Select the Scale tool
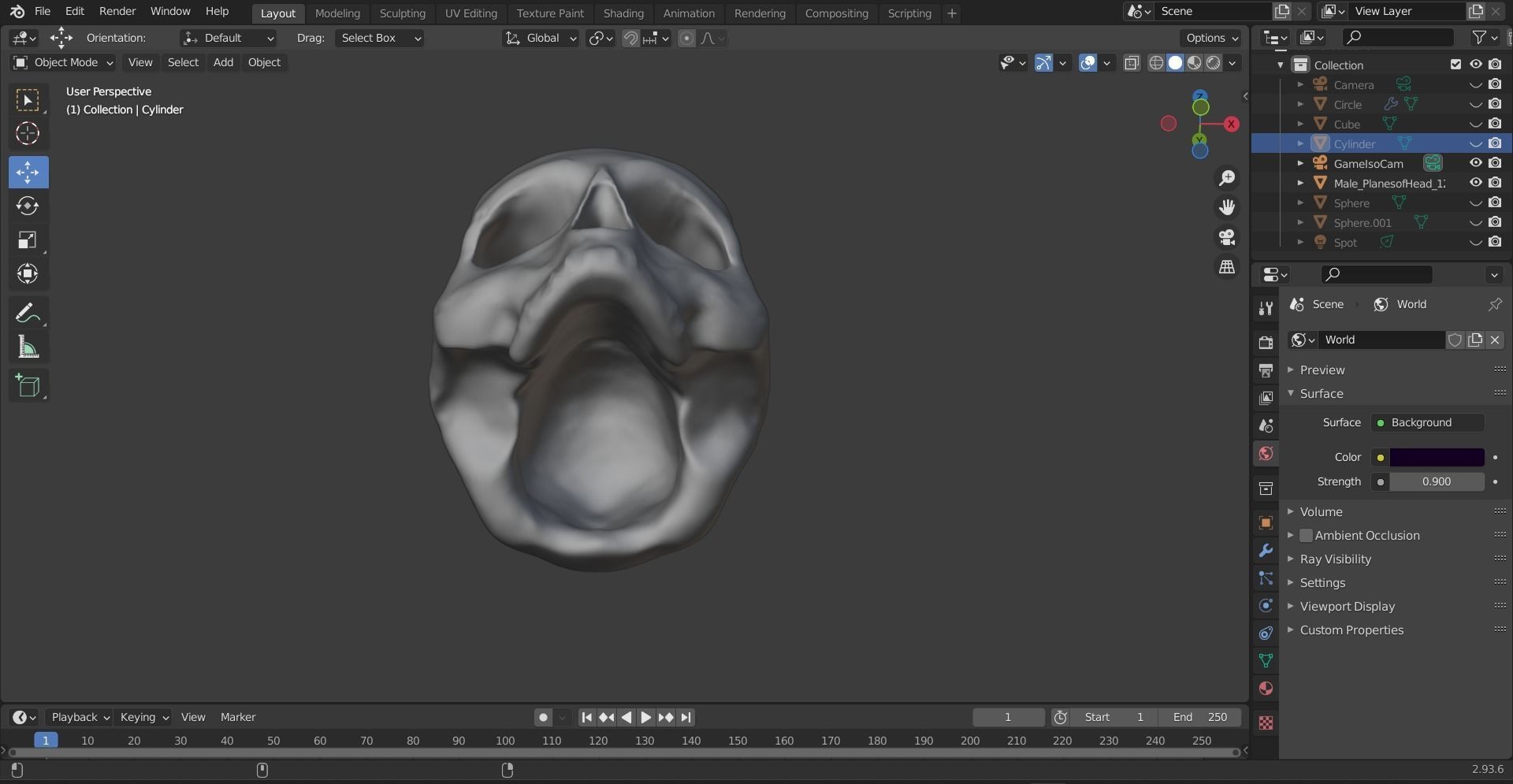This screenshot has width=1513, height=784. [28, 240]
